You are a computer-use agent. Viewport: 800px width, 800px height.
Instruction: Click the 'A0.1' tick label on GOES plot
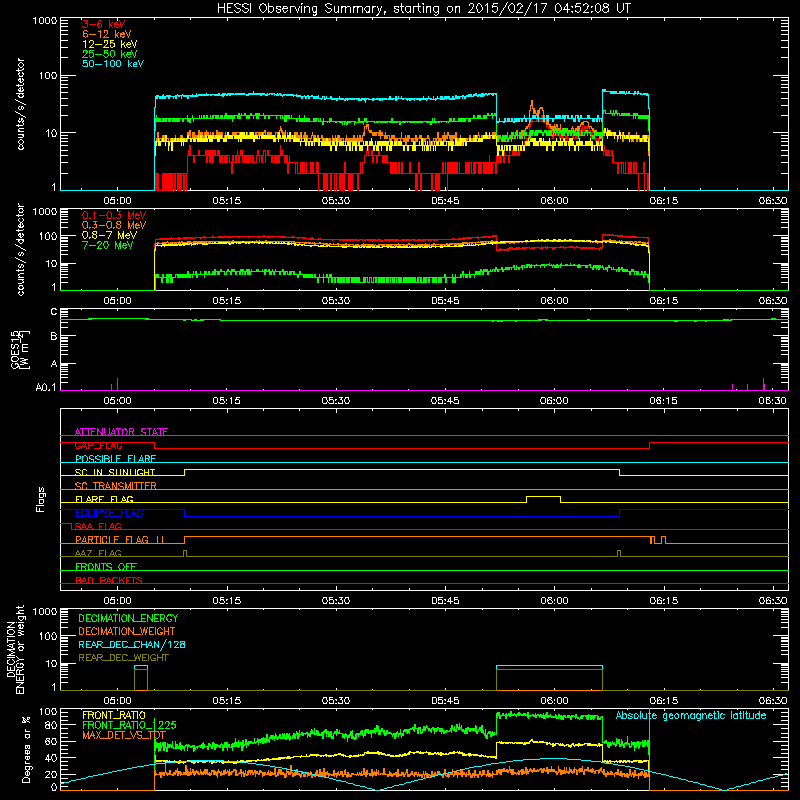pyautogui.click(x=46, y=387)
